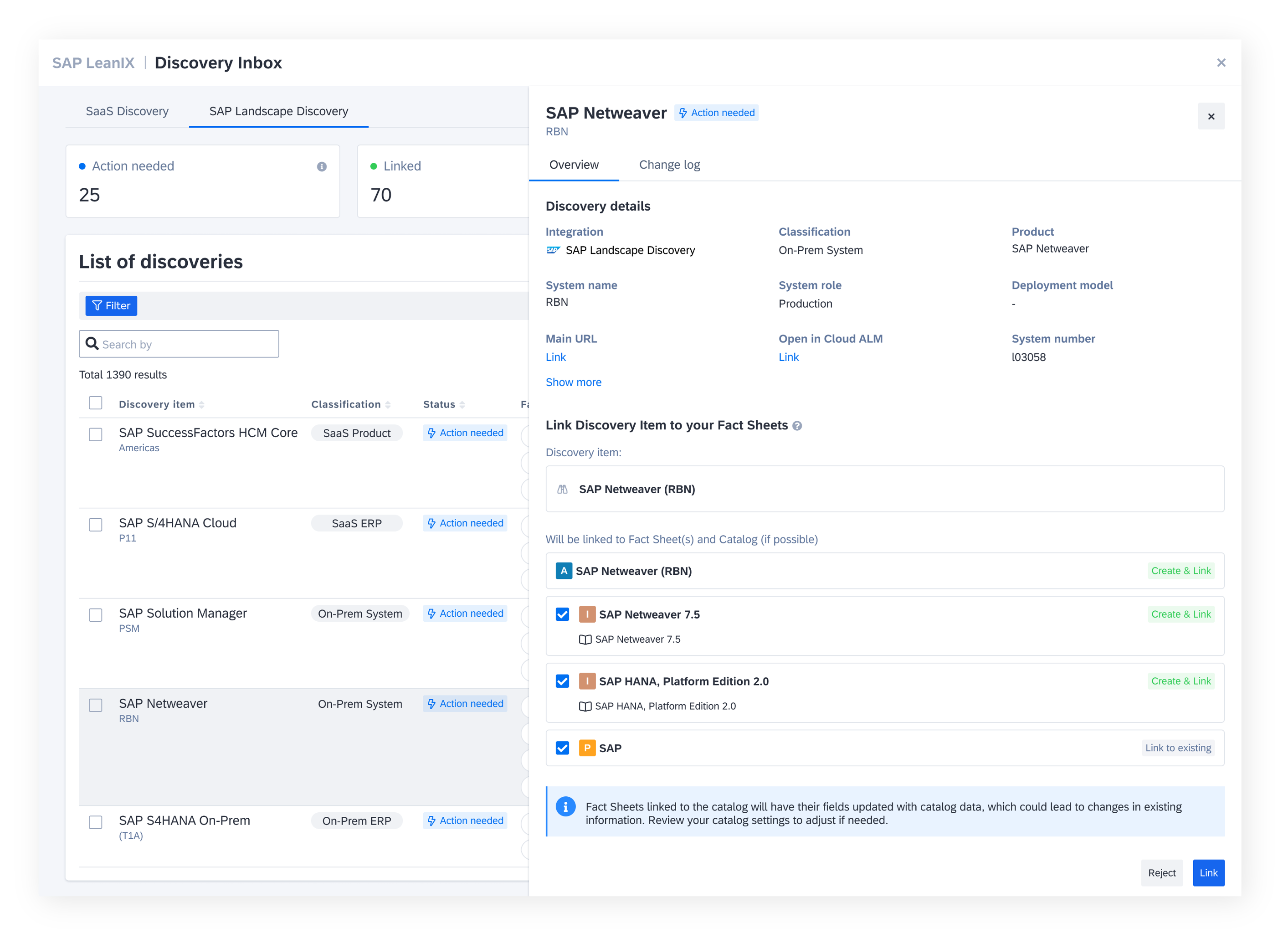Viewport: 1288px width, 944px height.
Task: Switch to the SAP Landscape Discovery tab
Action: point(278,111)
